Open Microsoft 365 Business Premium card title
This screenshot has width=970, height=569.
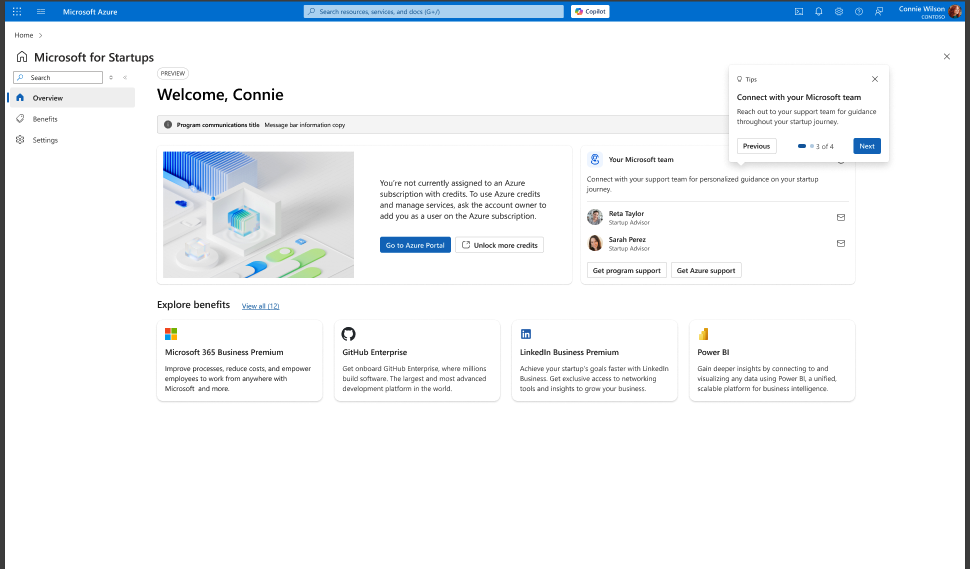tap(224, 352)
